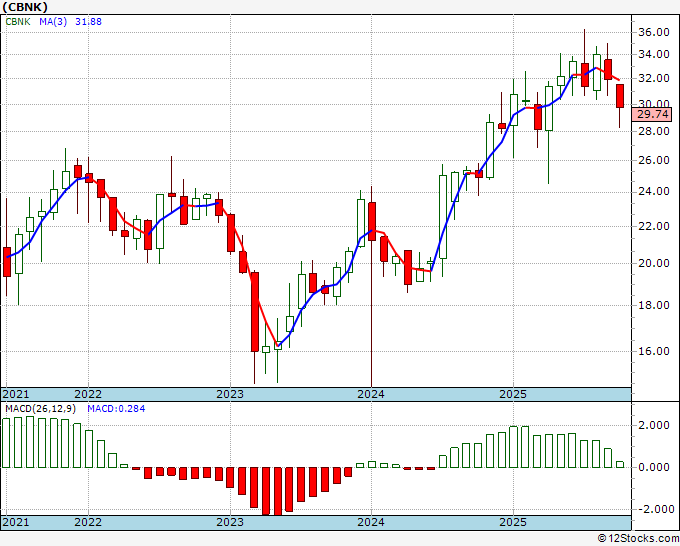Click the MACD:0.284 value label
Screen dimensions: 680x546
pos(116,409)
